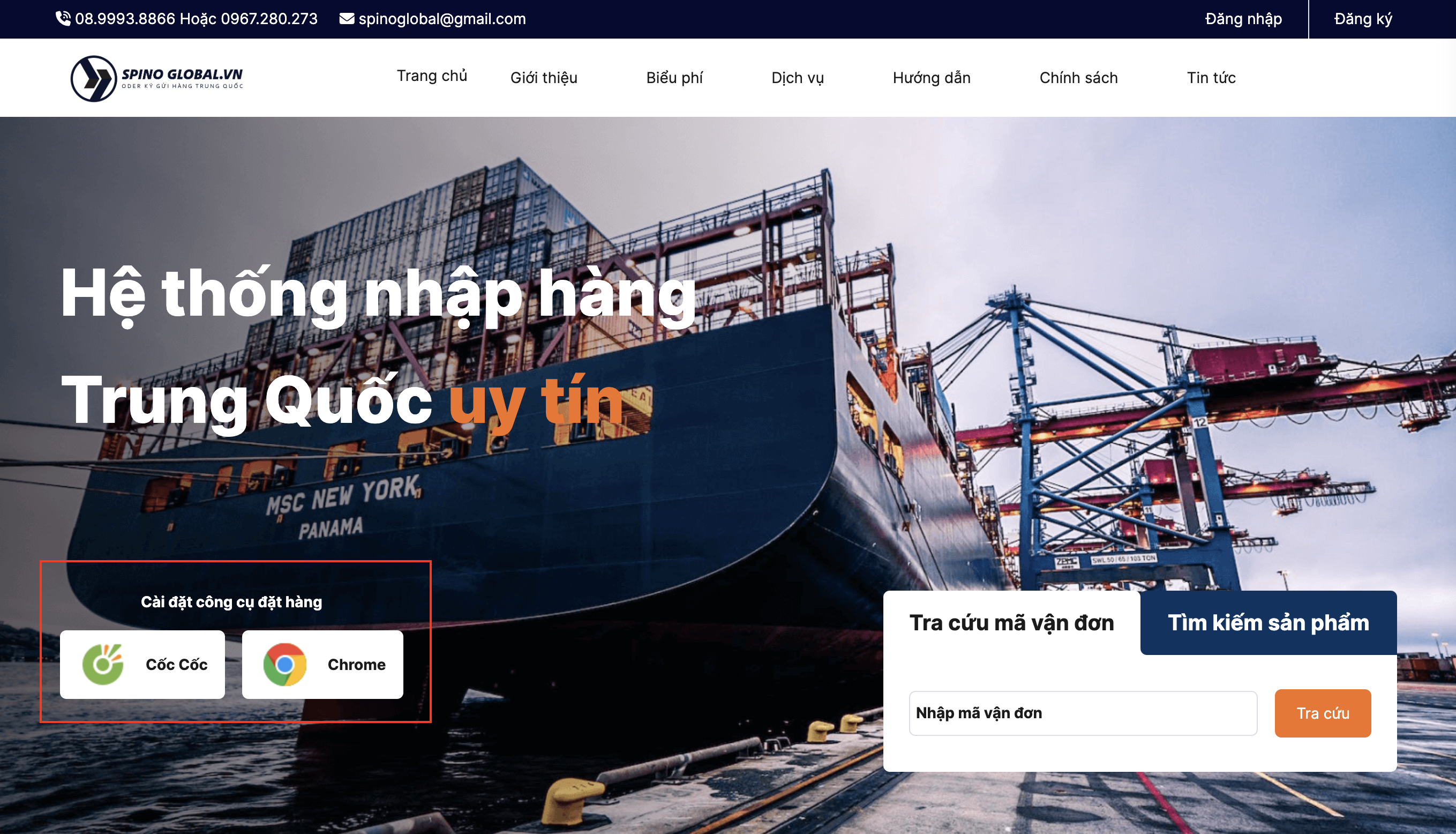The width and height of the screenshot is (1456, 834).
Task: Open the Hướng dẫn menu item
Action: tap(931, 78)
